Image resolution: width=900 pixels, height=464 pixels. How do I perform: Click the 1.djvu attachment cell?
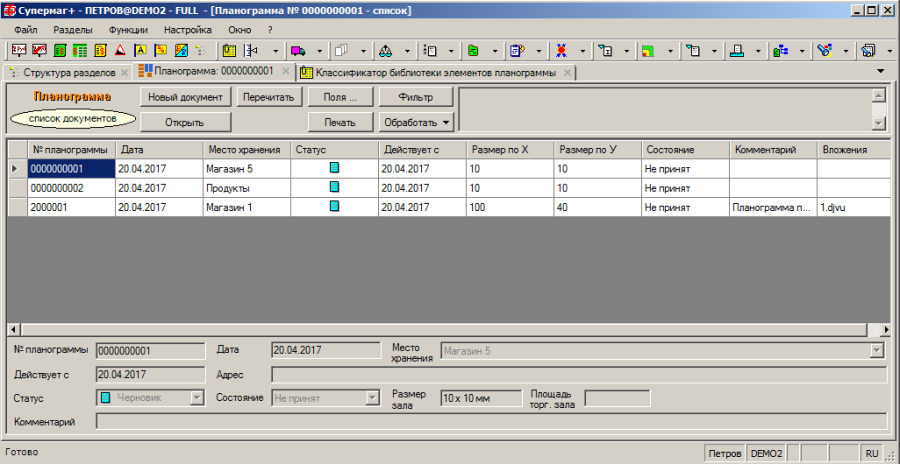pos(854,207)
